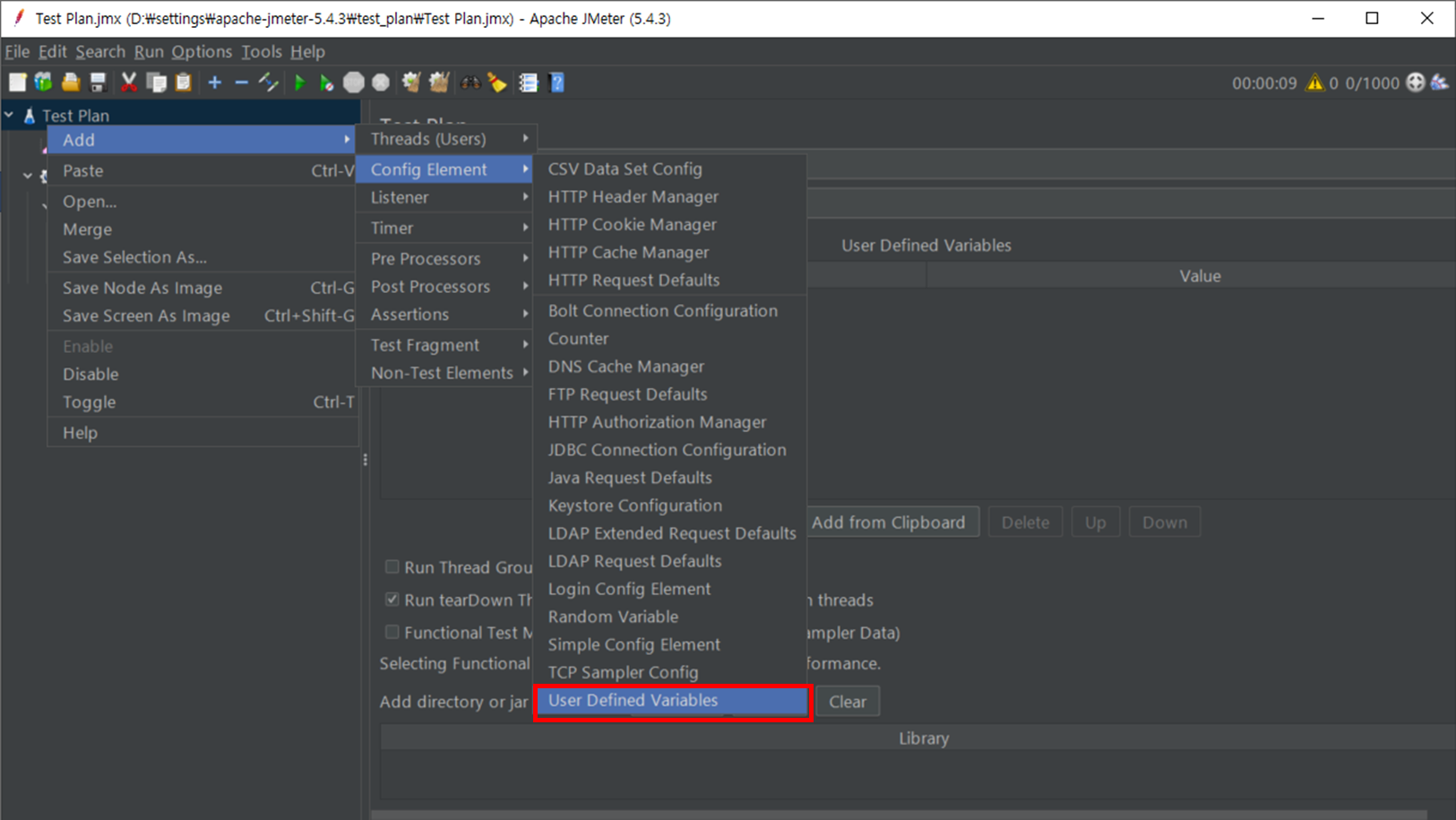This screenshot has width=1456, height=820.
Task: Choose Disable in the context menu
Action: click(203, 374)
